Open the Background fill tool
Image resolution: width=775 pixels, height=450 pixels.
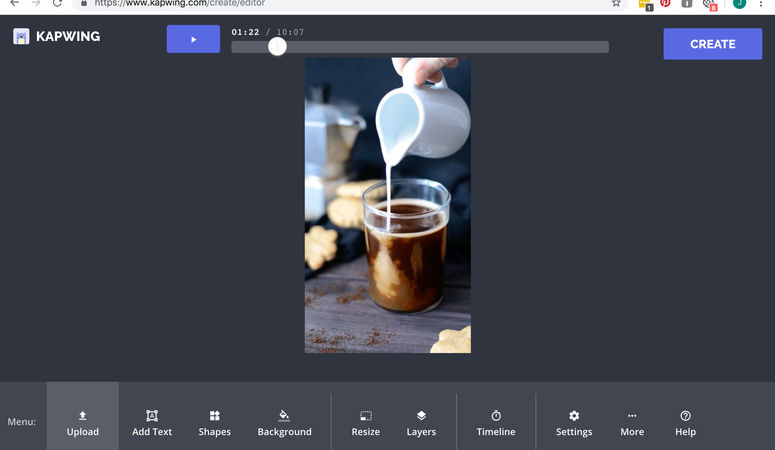click(x=284, y=423)
